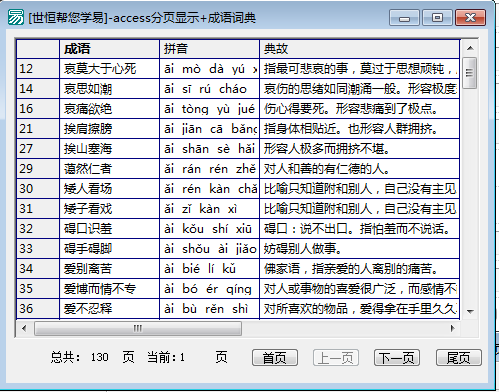499x392 pixels.
Task: Select the 成语 column header
Action: (x=109, y=49)
